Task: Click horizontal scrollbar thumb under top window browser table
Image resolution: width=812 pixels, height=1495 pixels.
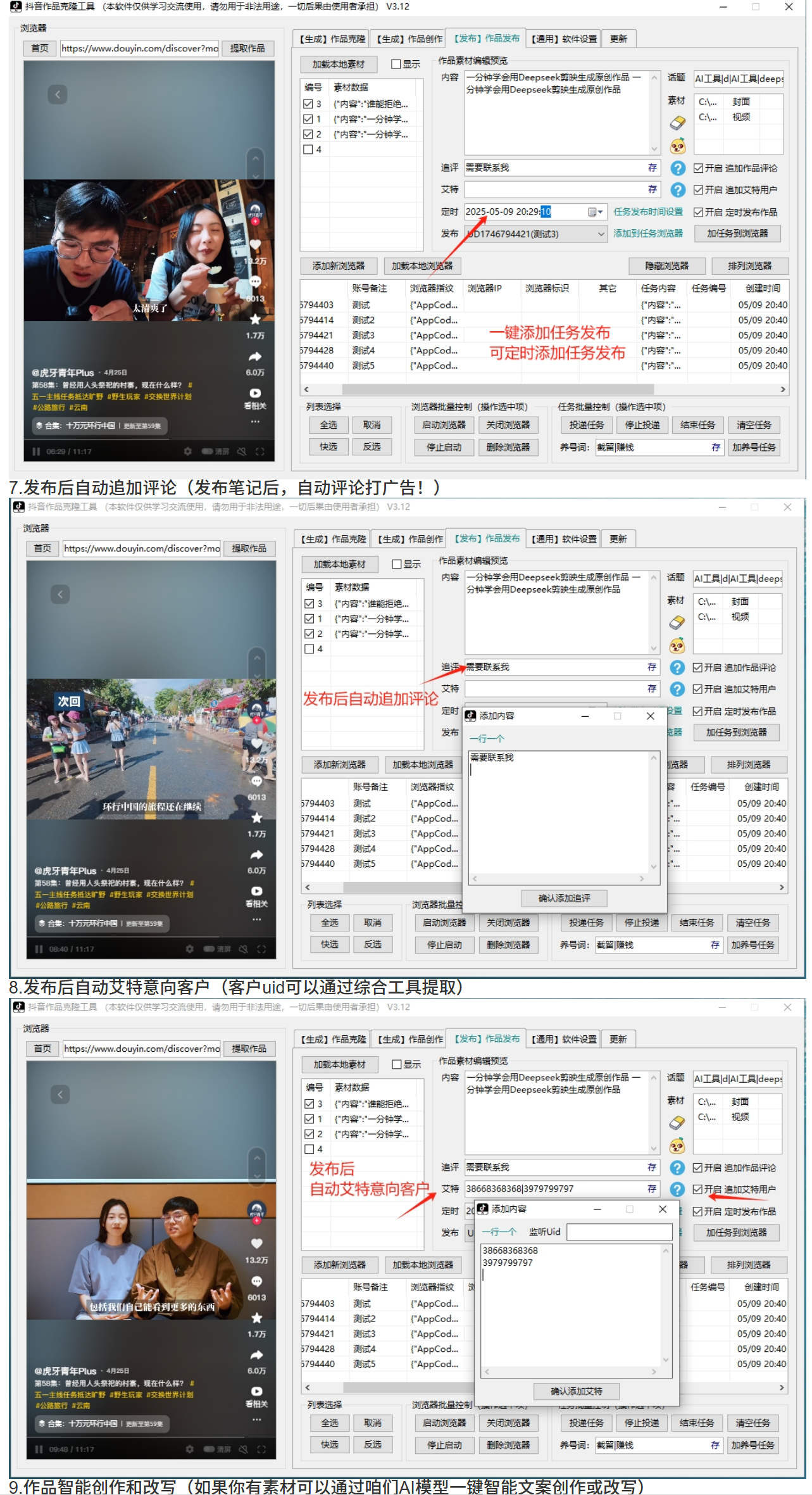Action: tap(498, 389)
